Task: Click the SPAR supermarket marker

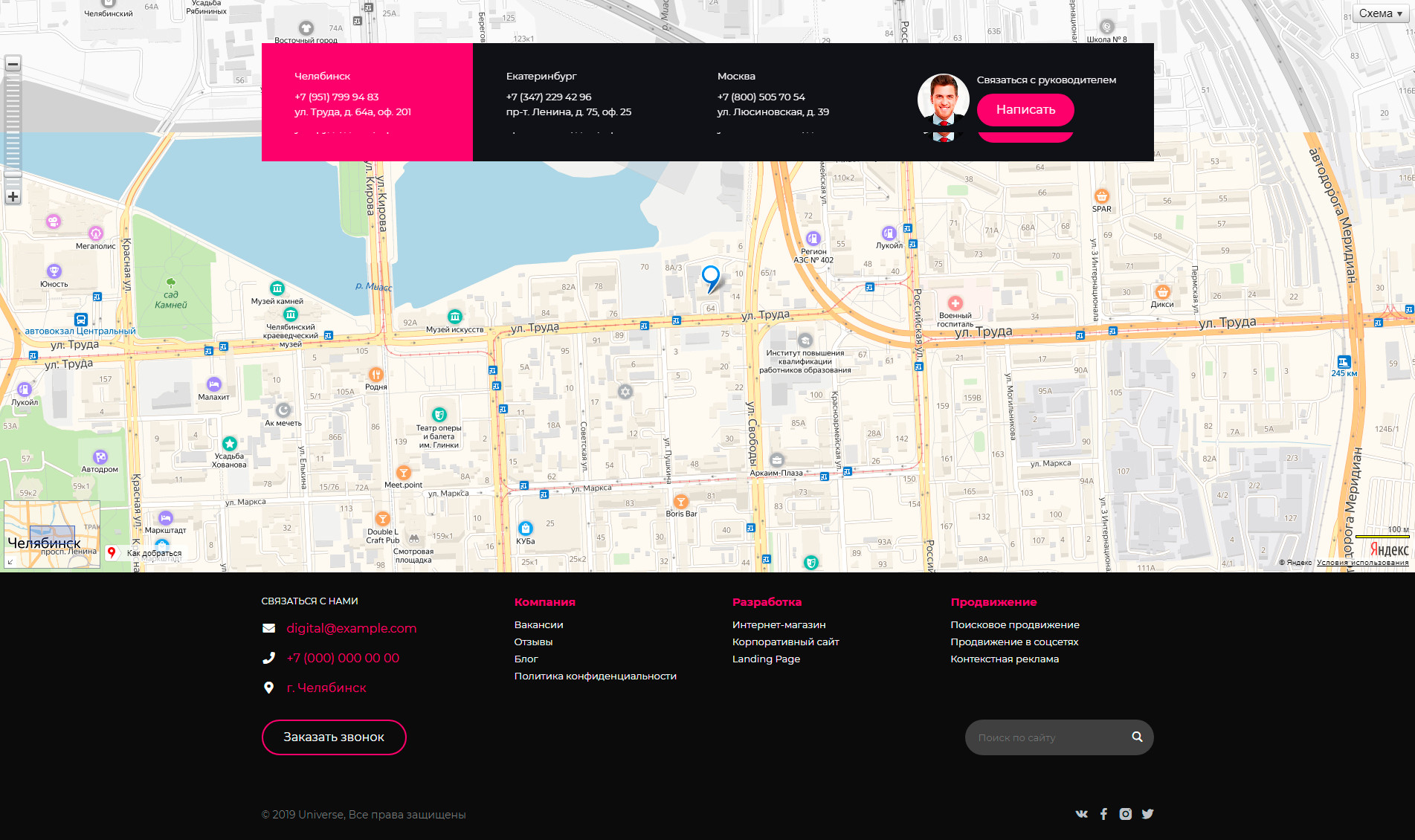Action: pos(1102,196)
